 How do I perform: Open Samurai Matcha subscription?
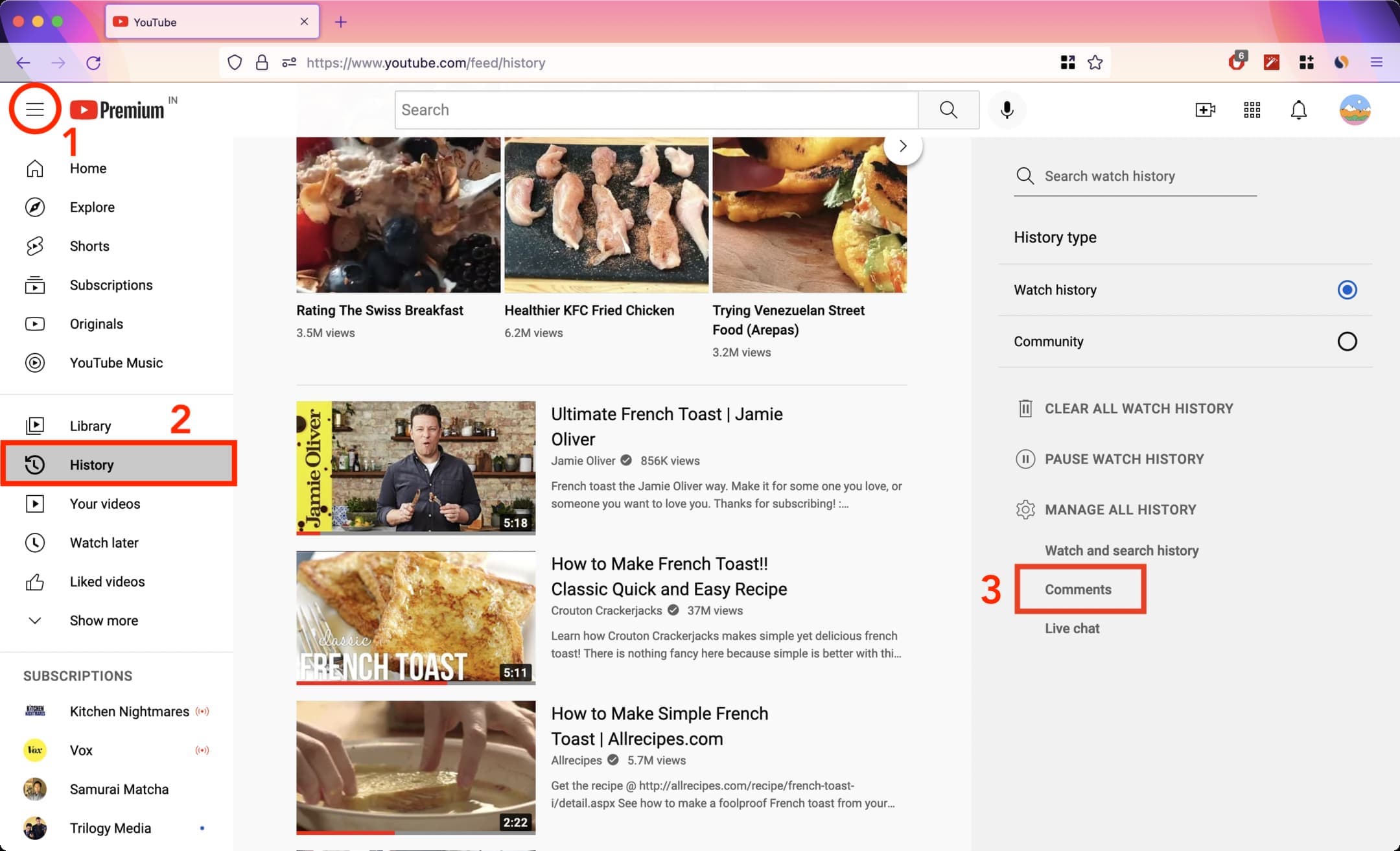click(x=117, y=789)
